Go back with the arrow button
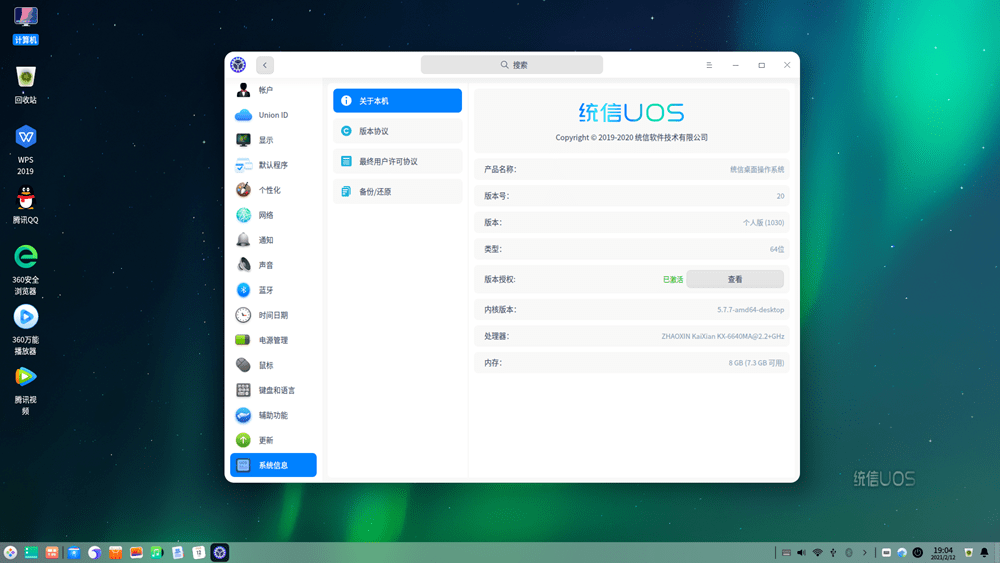The width and height of the screenshot is (1000, 563). click(265, 65)
